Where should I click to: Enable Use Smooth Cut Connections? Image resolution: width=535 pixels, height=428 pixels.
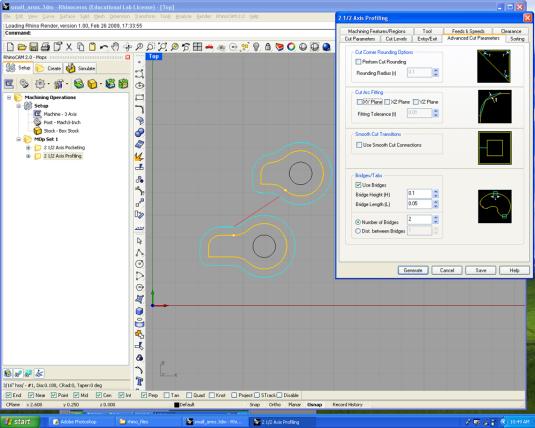coord(359,145)
